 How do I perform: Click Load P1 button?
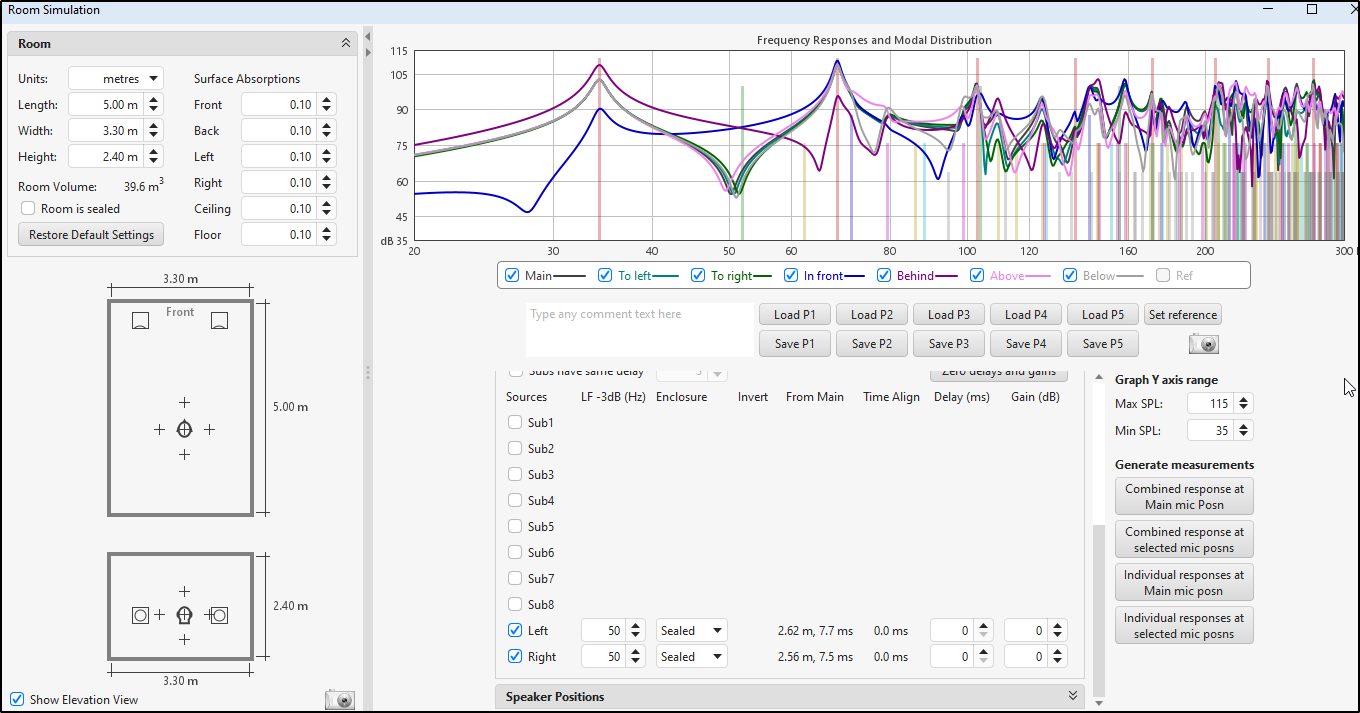(795, 315)
